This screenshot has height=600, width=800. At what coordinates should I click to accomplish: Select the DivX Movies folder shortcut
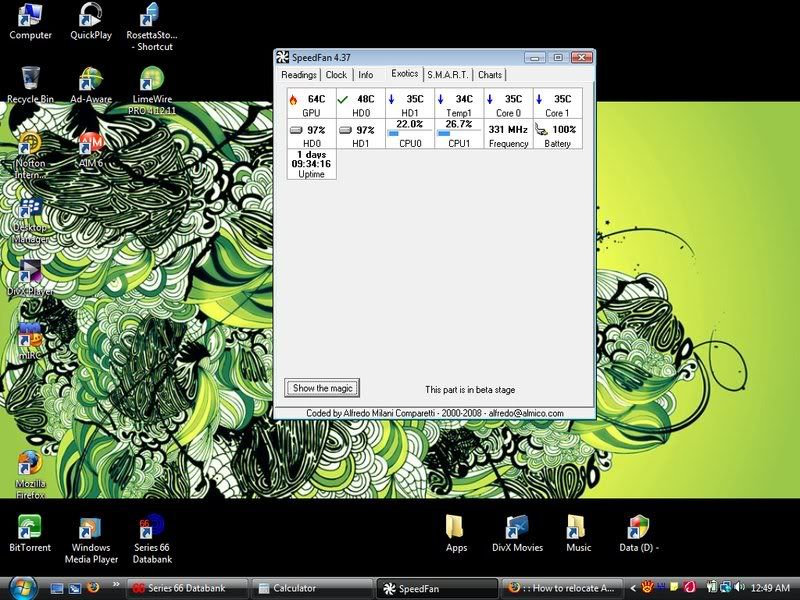point(517,534)
